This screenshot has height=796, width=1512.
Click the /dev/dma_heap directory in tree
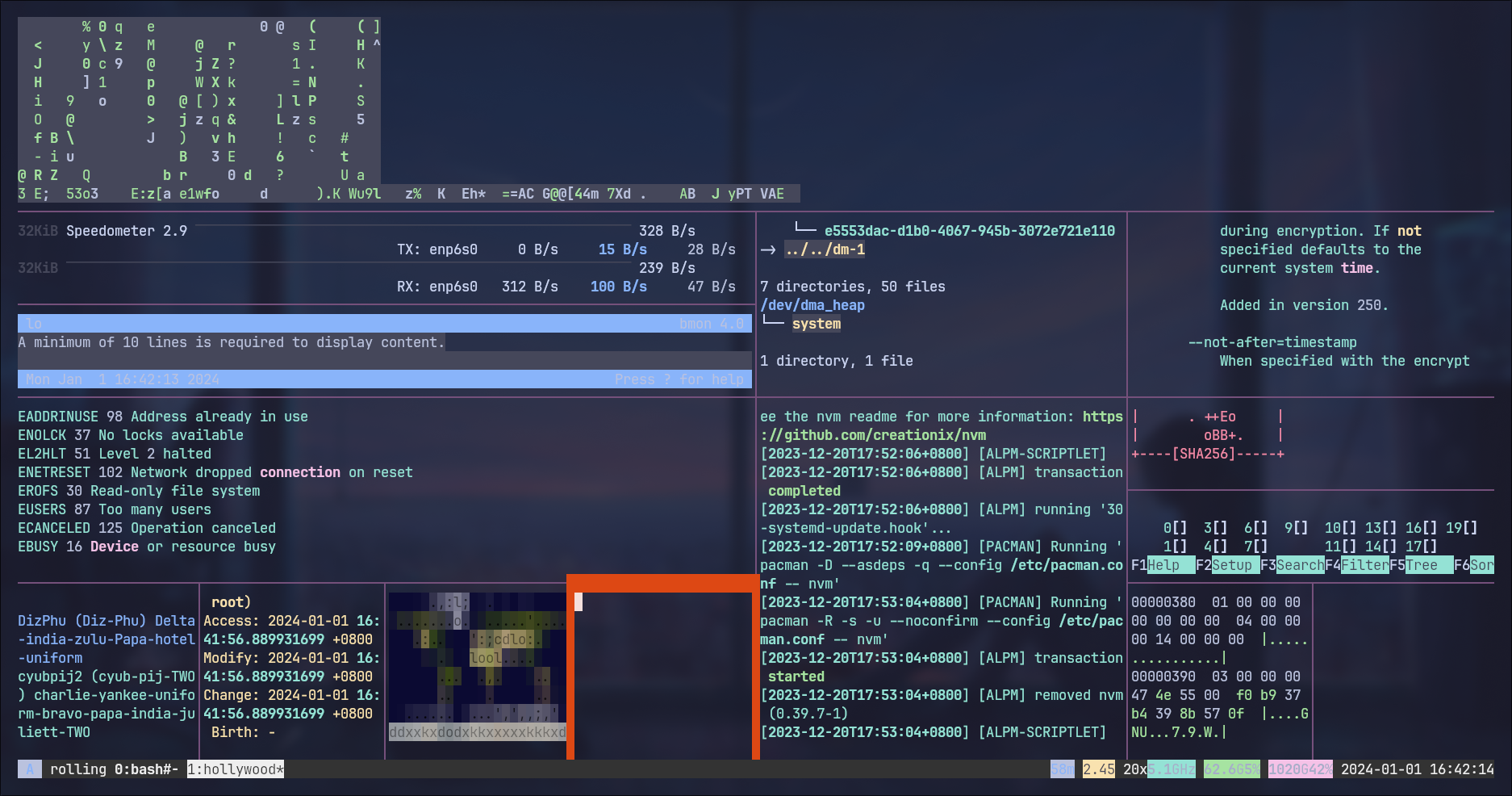coord(812,305)
